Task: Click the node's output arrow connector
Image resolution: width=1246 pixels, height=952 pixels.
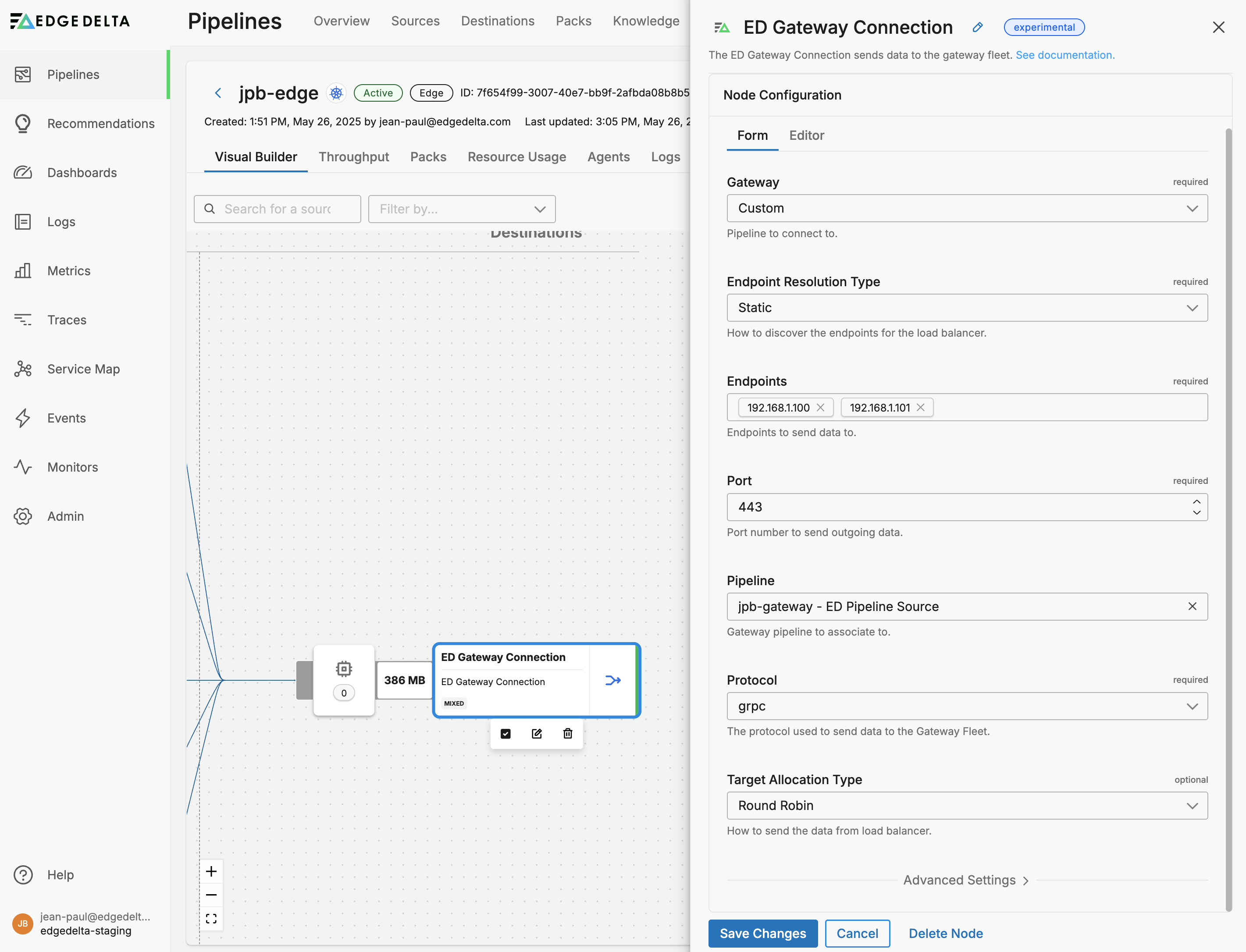Action: pyautogui.click(x=613, y=680)
